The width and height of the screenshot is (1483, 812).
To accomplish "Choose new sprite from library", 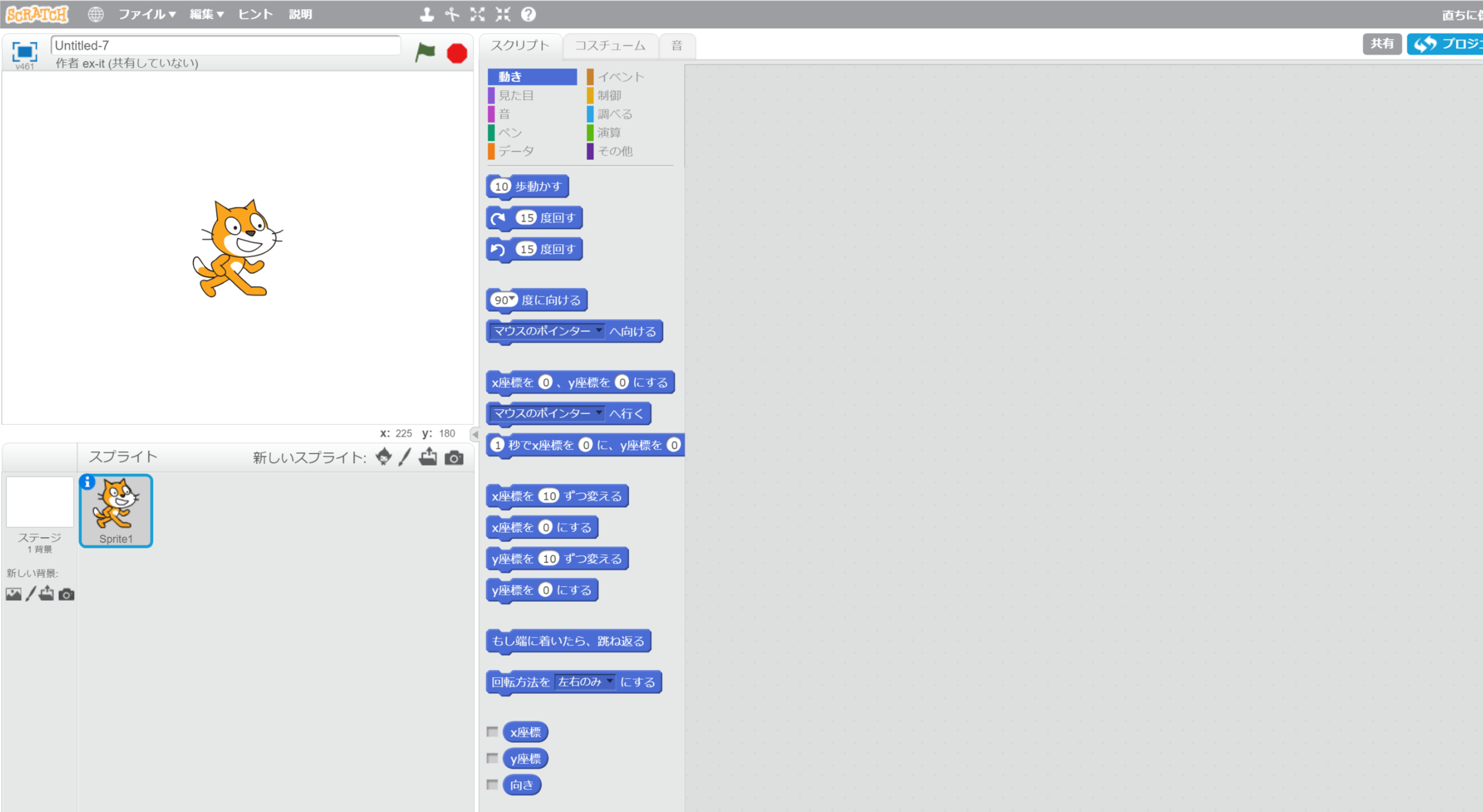I will (x=383, y=458).
